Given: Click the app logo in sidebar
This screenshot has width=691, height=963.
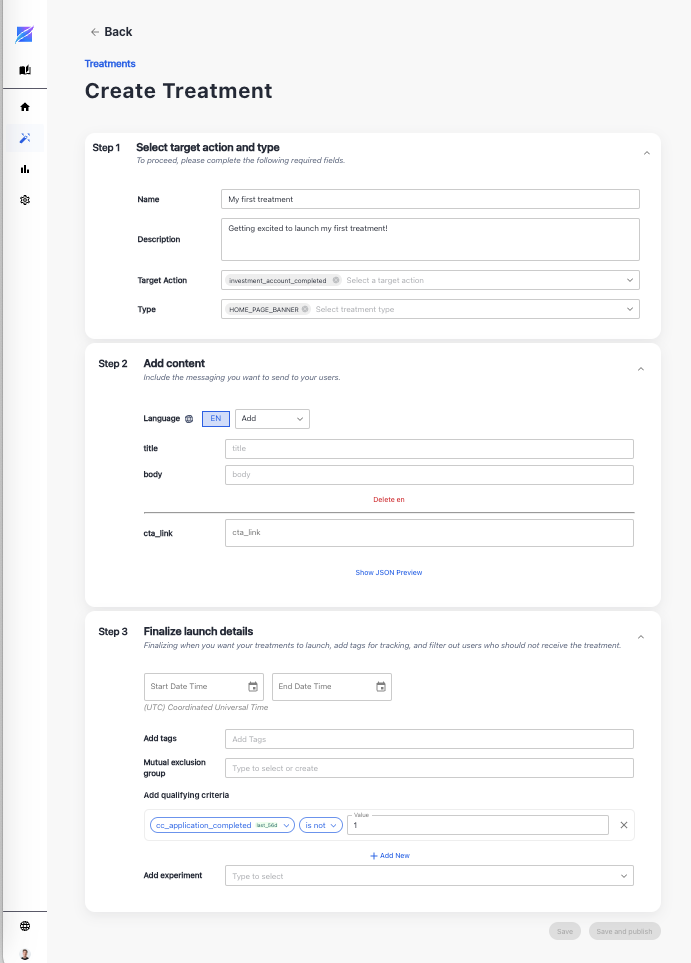Looking at the screenshot, I should (25, 35).
